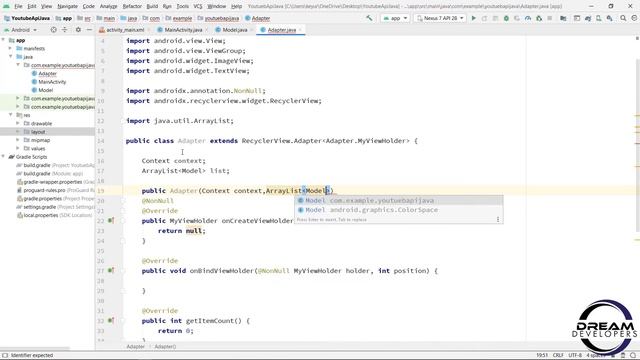Screen dimensions: 640x360
Task: Click the override gutter icon beside getItemCount
Action: [x=111, y=321]
